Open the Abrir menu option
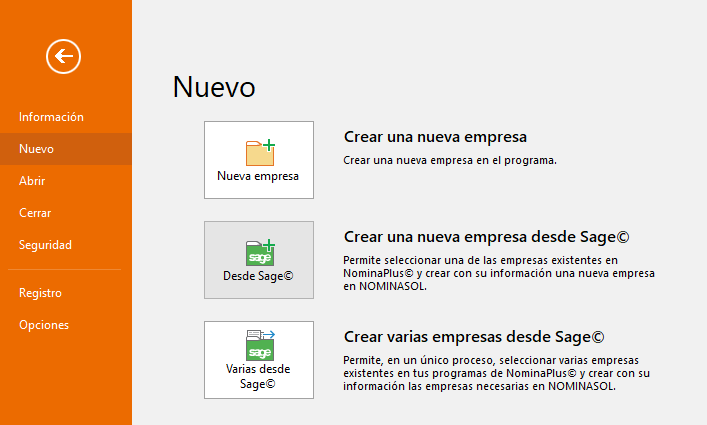The height and width of the screenshot is (425, 707). pyautogui.click(x=32, y=181)
